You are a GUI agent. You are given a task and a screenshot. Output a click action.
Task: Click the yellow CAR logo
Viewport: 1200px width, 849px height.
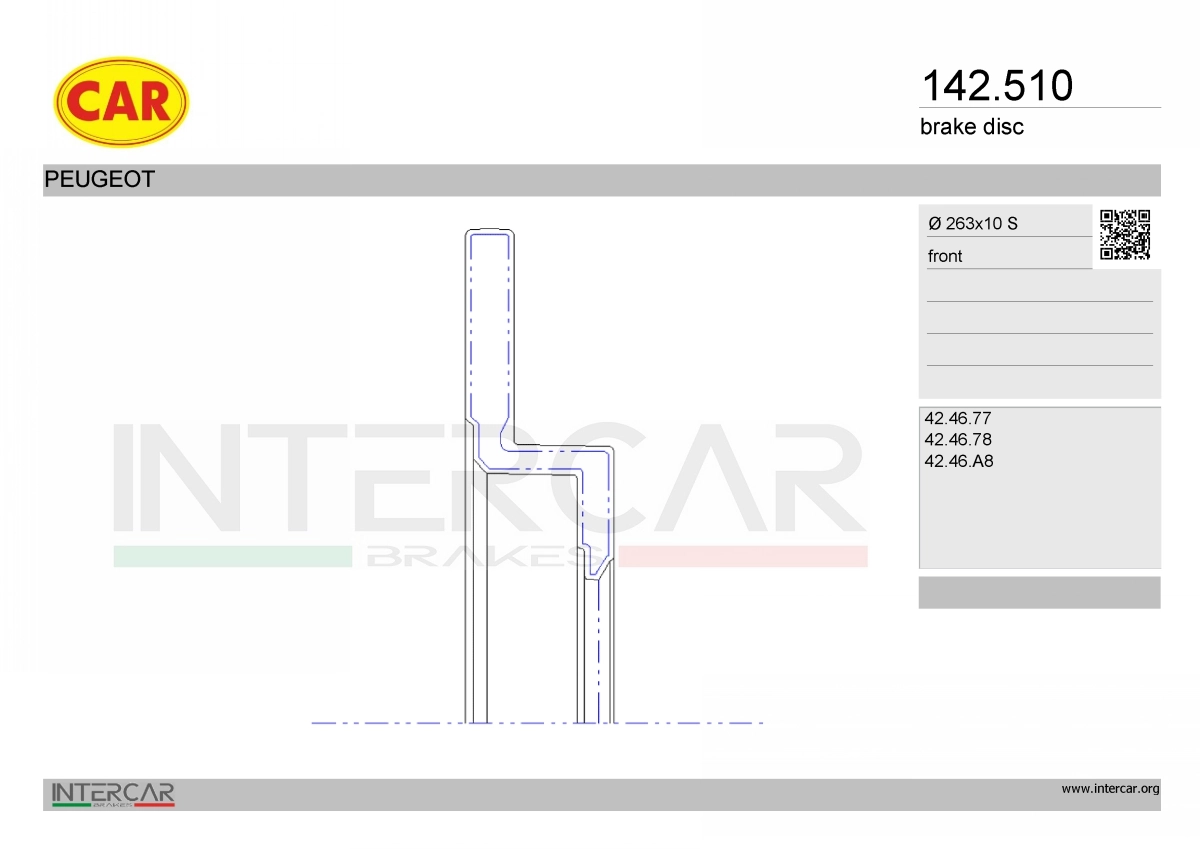[x=120, y=102]
